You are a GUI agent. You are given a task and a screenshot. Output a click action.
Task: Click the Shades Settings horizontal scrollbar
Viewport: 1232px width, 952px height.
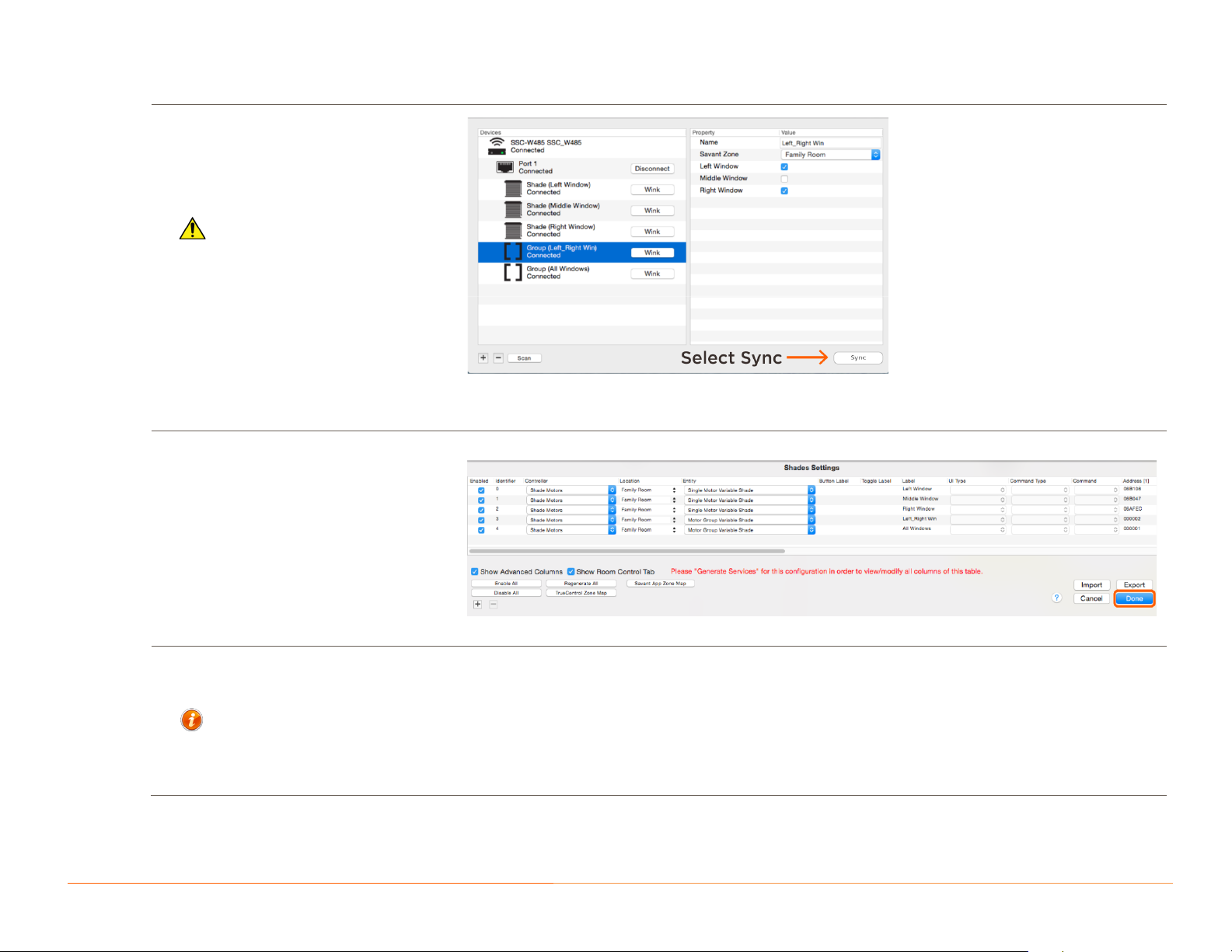point(626,551)
